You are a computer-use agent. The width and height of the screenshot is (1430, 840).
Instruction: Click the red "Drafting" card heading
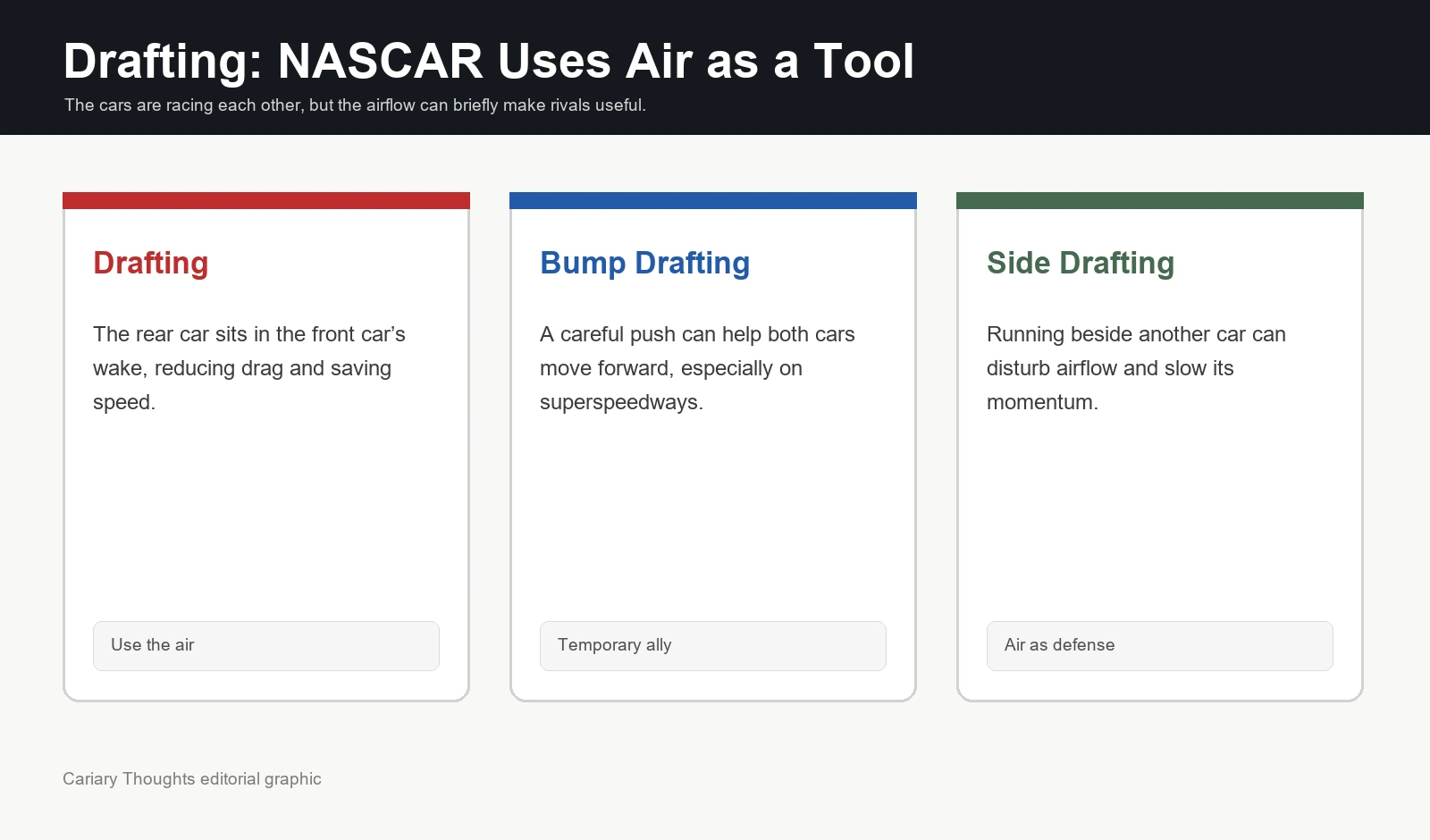tap(151, 263)
